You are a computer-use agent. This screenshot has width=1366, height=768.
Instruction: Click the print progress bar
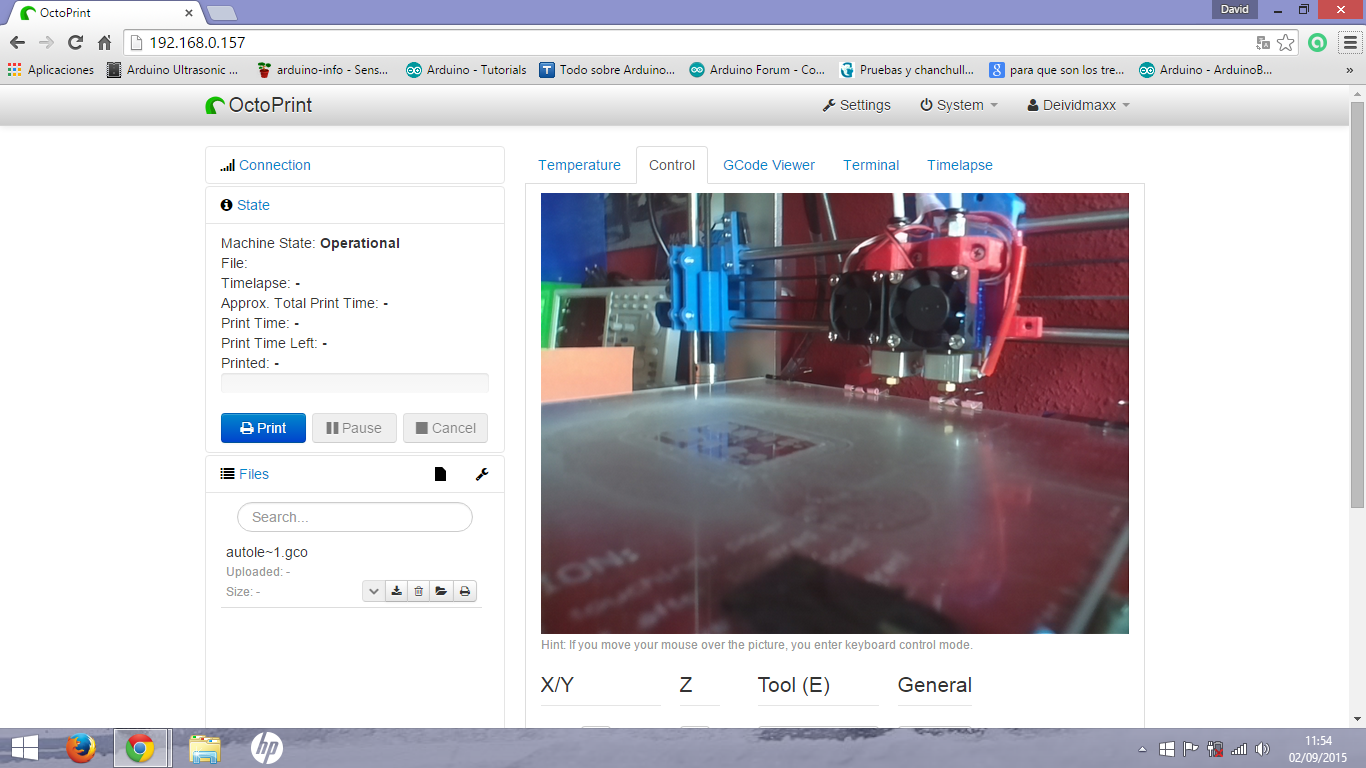point(355,383)
